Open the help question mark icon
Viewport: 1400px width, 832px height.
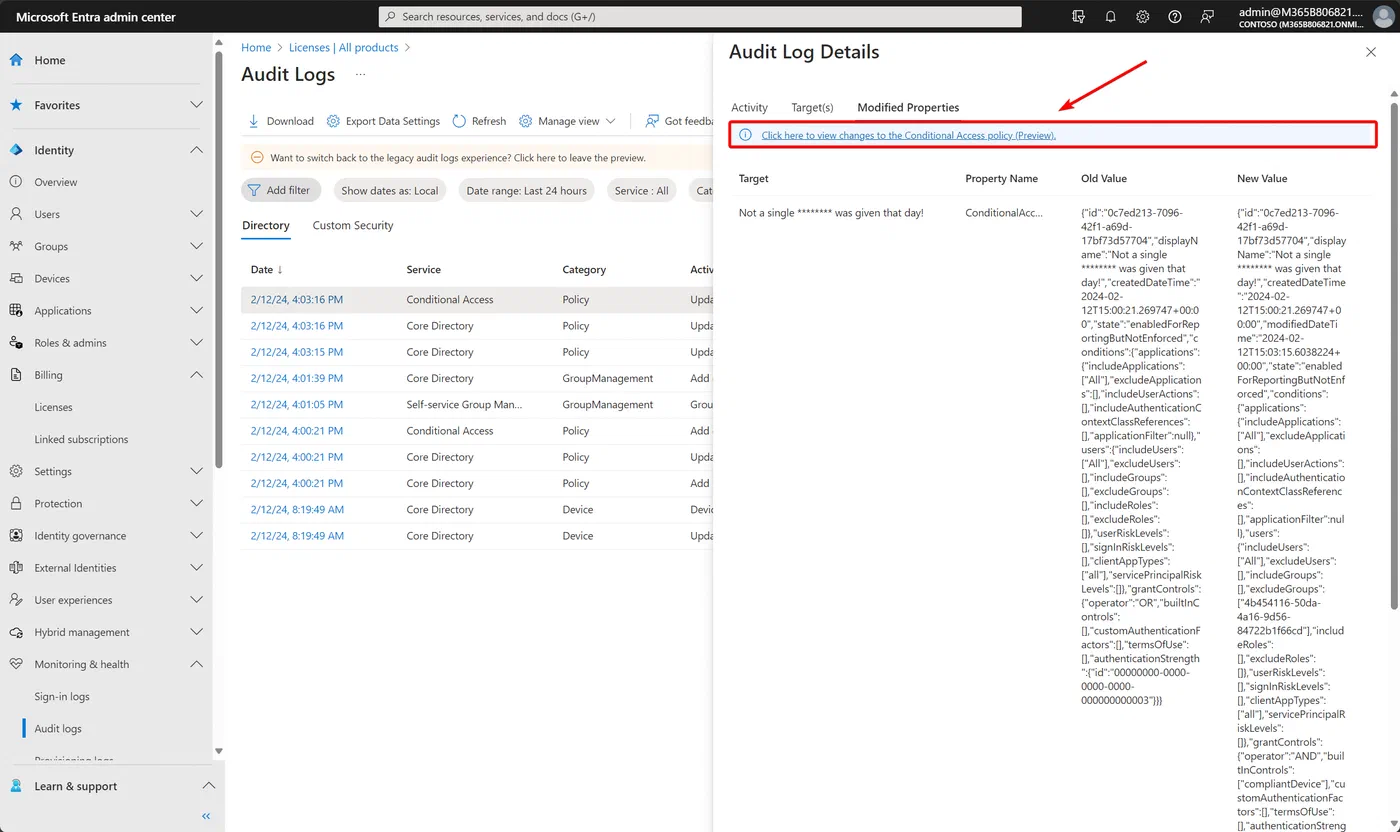click(x=1175, y=17)
